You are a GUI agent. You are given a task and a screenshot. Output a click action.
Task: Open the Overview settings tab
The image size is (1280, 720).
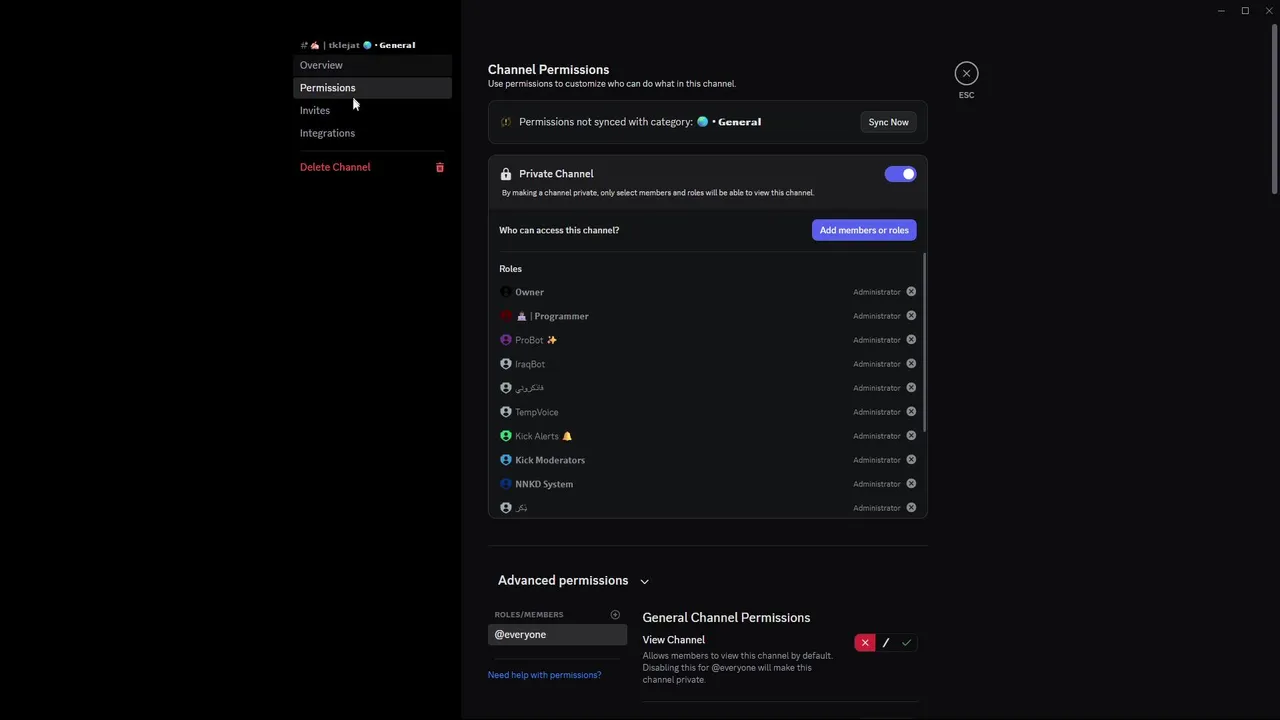tap(321, 65)
